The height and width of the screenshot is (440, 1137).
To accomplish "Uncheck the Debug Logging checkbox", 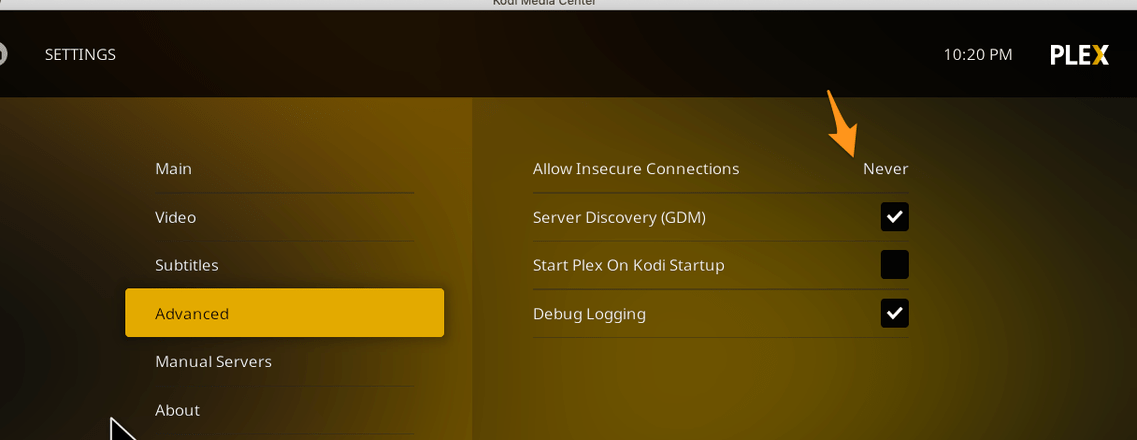I will pyautogui.click(x=895, y=313).
